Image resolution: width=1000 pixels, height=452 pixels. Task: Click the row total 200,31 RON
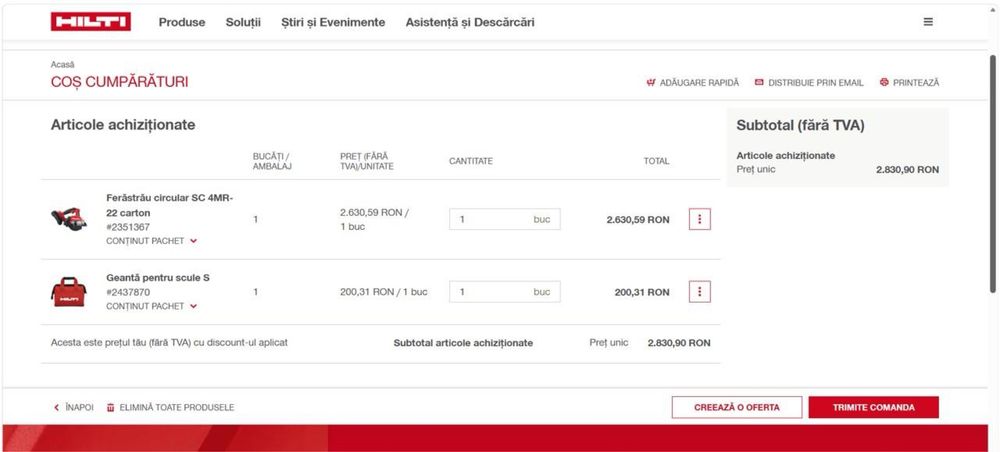642,292
